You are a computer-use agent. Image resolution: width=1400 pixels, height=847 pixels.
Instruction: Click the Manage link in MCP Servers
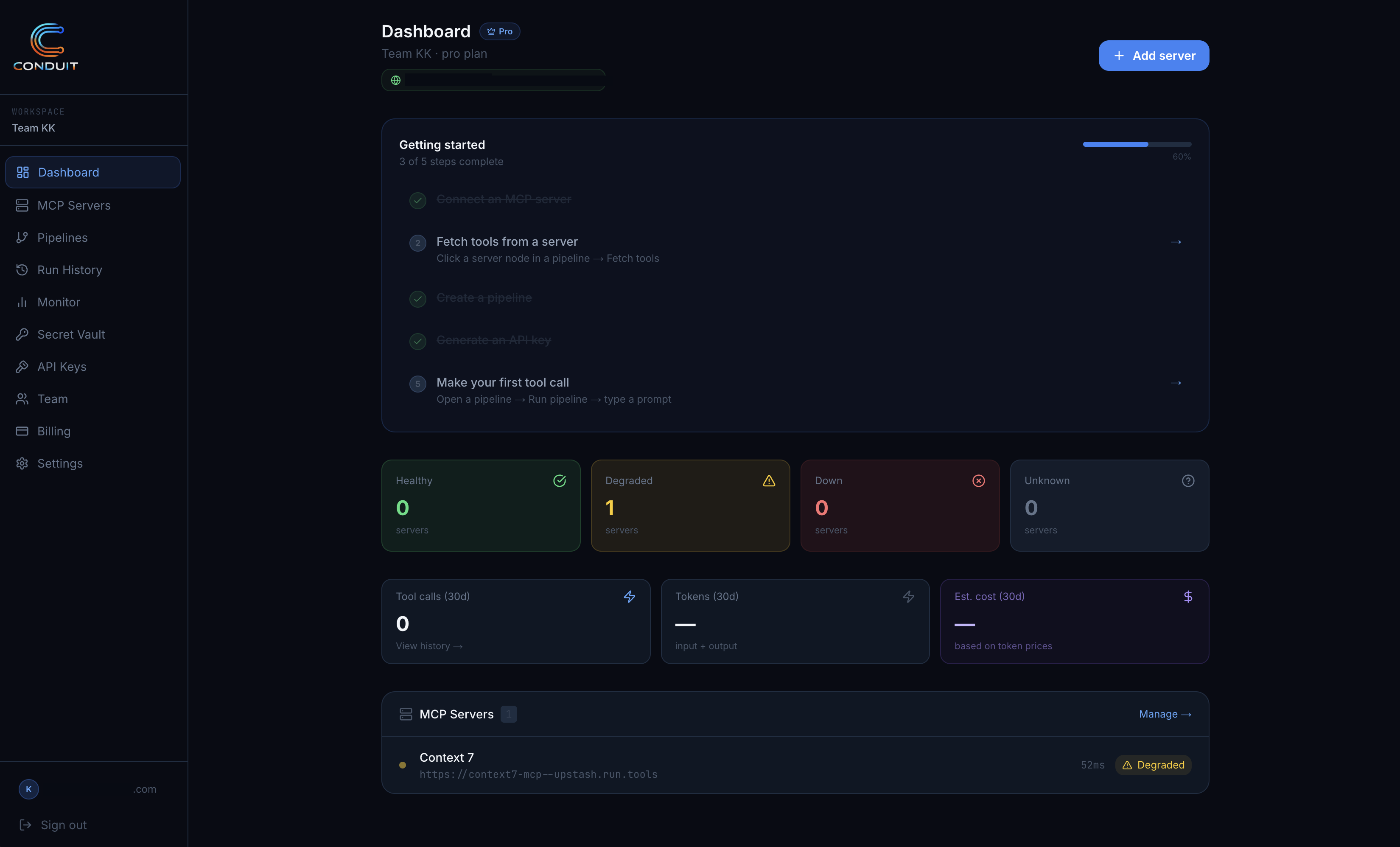click(1164, 714)
